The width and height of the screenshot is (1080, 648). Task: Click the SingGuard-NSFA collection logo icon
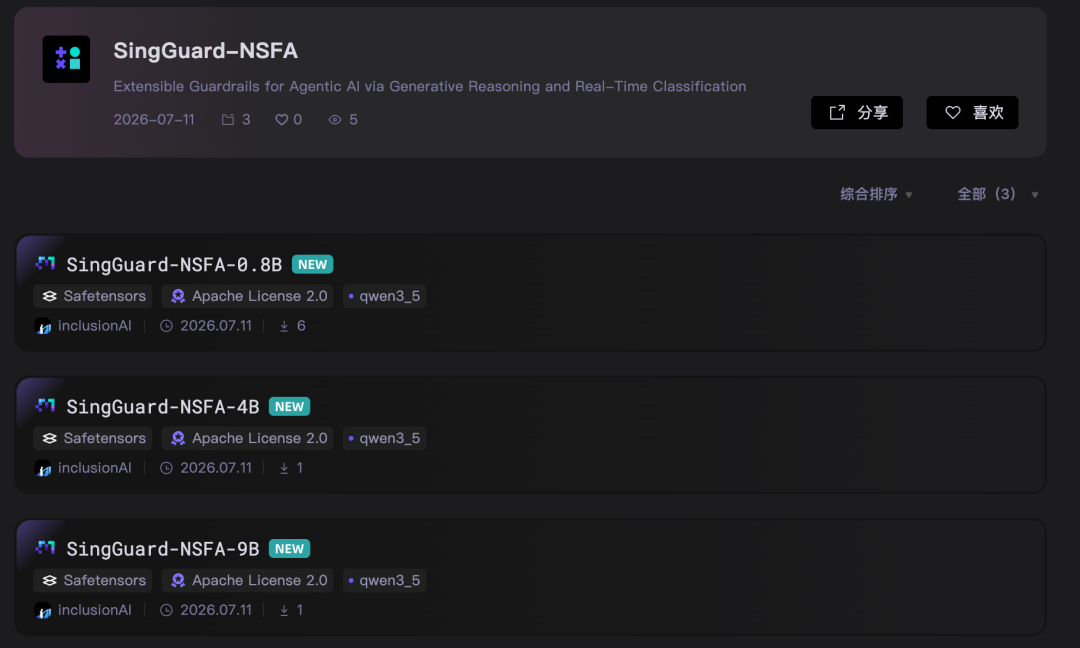click(66, 59)
